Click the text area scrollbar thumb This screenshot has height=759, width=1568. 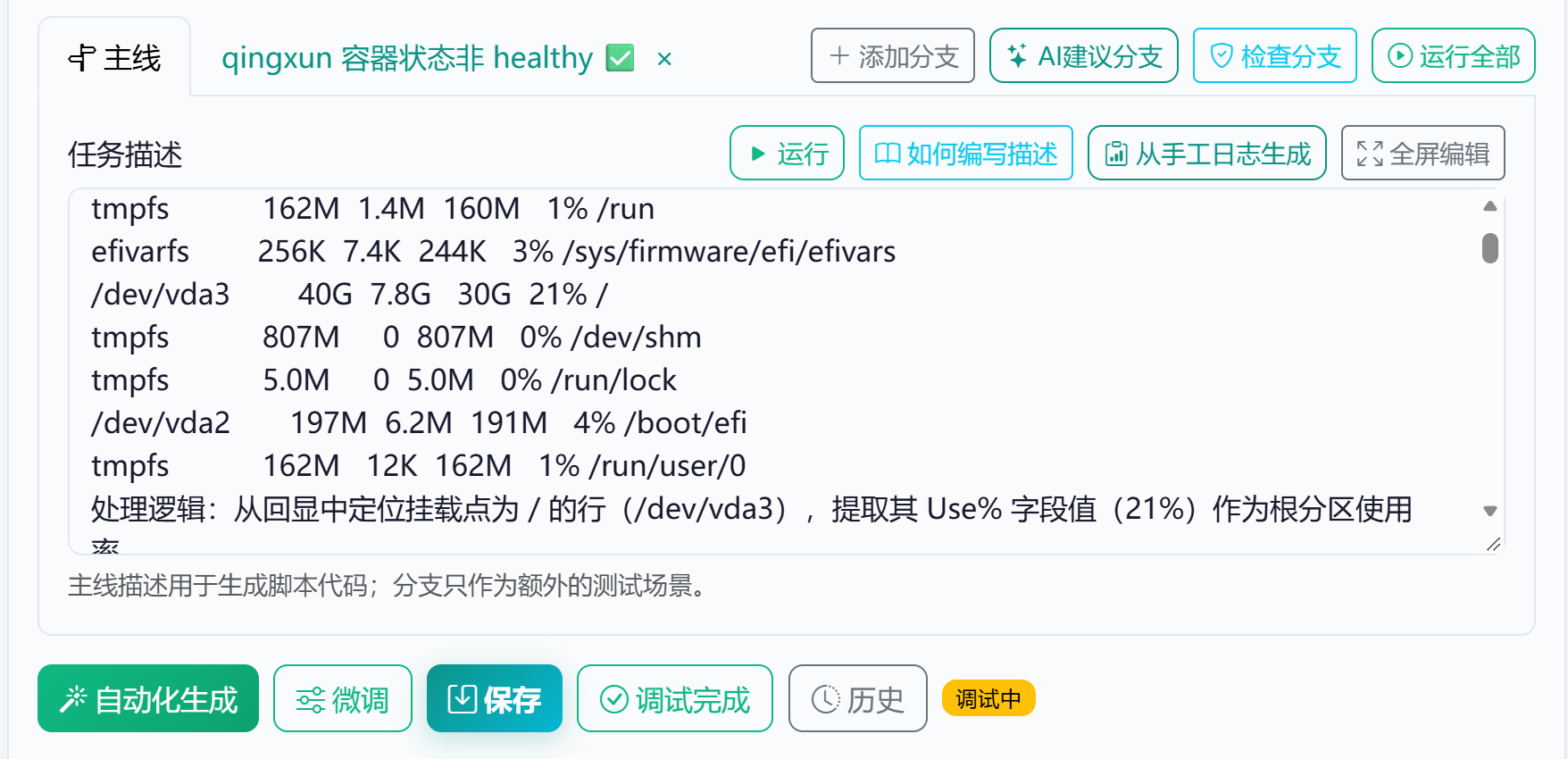tap(1490, 247)
